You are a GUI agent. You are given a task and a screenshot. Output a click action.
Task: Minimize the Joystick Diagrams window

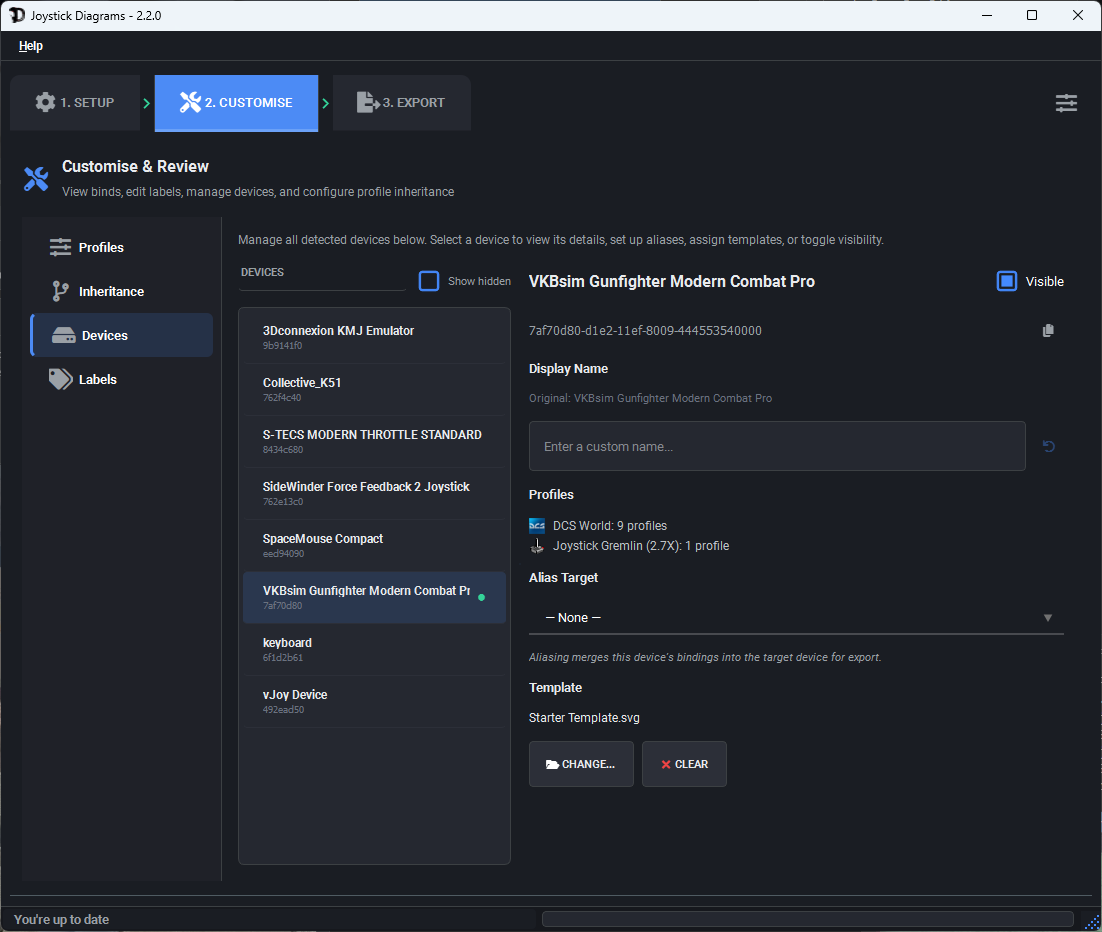click(987, 15)
